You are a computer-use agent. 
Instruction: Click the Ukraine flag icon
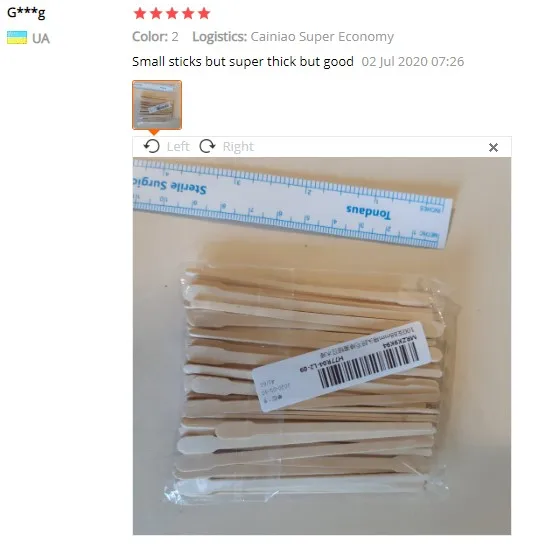(x=17, y=38)
